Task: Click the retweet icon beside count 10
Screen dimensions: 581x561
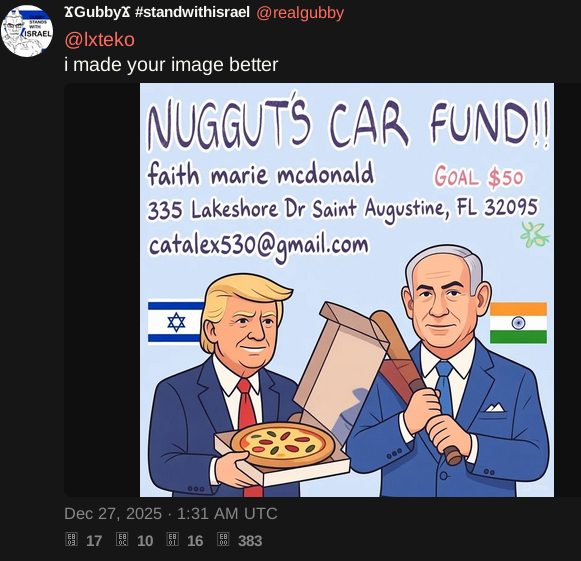Action: (122, 540)
